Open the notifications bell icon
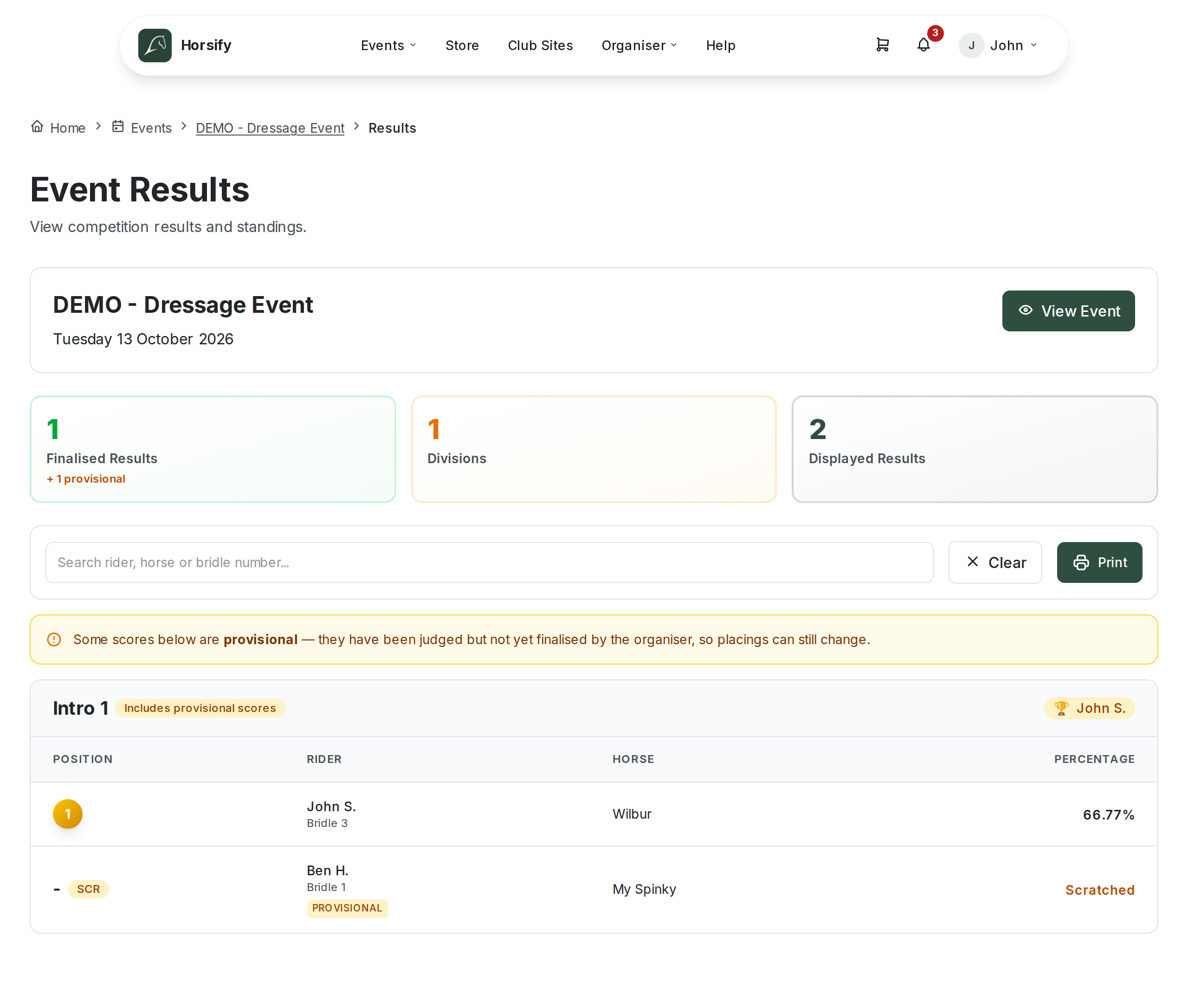 [x=923, y=45]
